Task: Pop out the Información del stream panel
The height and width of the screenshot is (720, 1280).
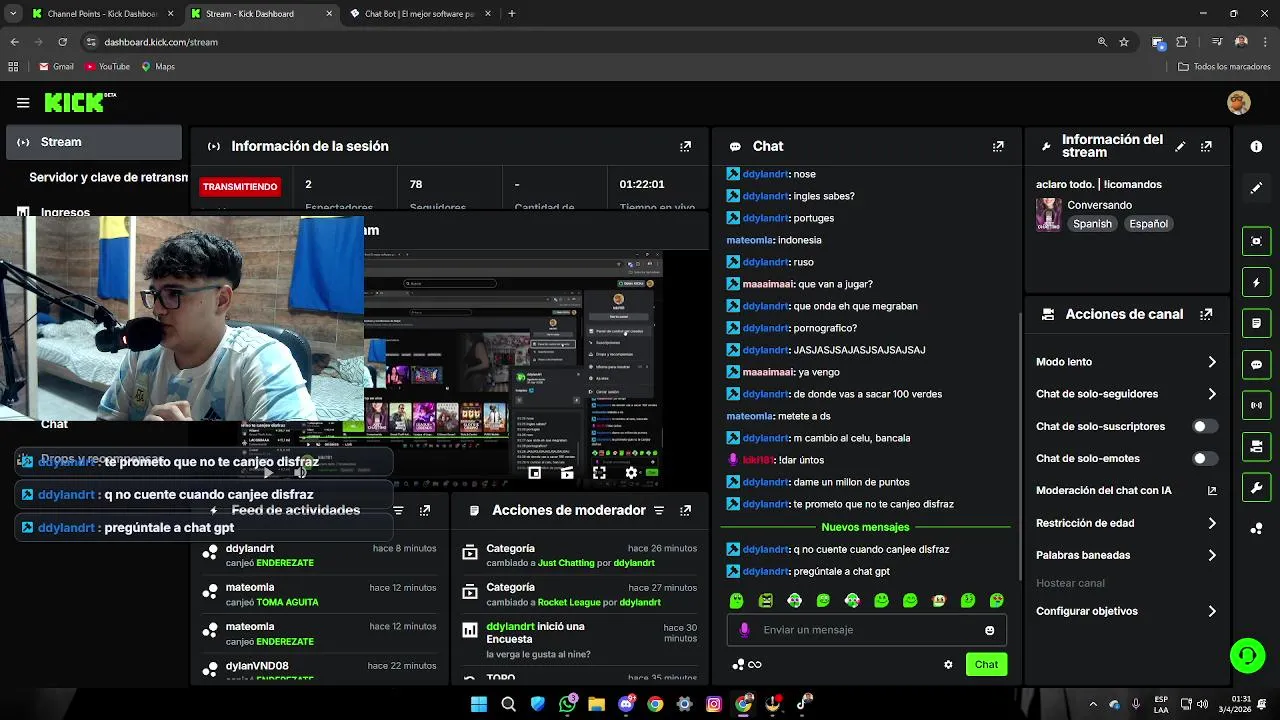Action: (x=1206, y=146)
